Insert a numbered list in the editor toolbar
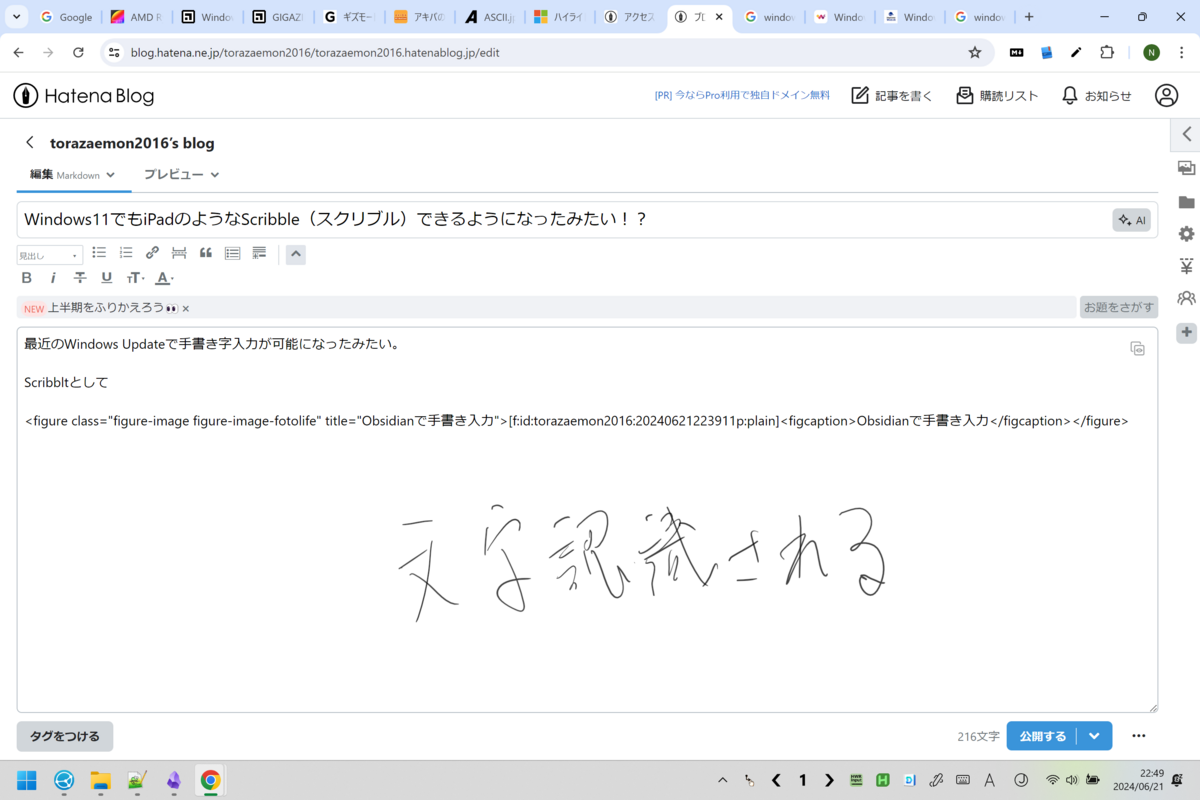Image resolution: width=1200 pixels, height=800 pixels. click(x=126, y=254)
